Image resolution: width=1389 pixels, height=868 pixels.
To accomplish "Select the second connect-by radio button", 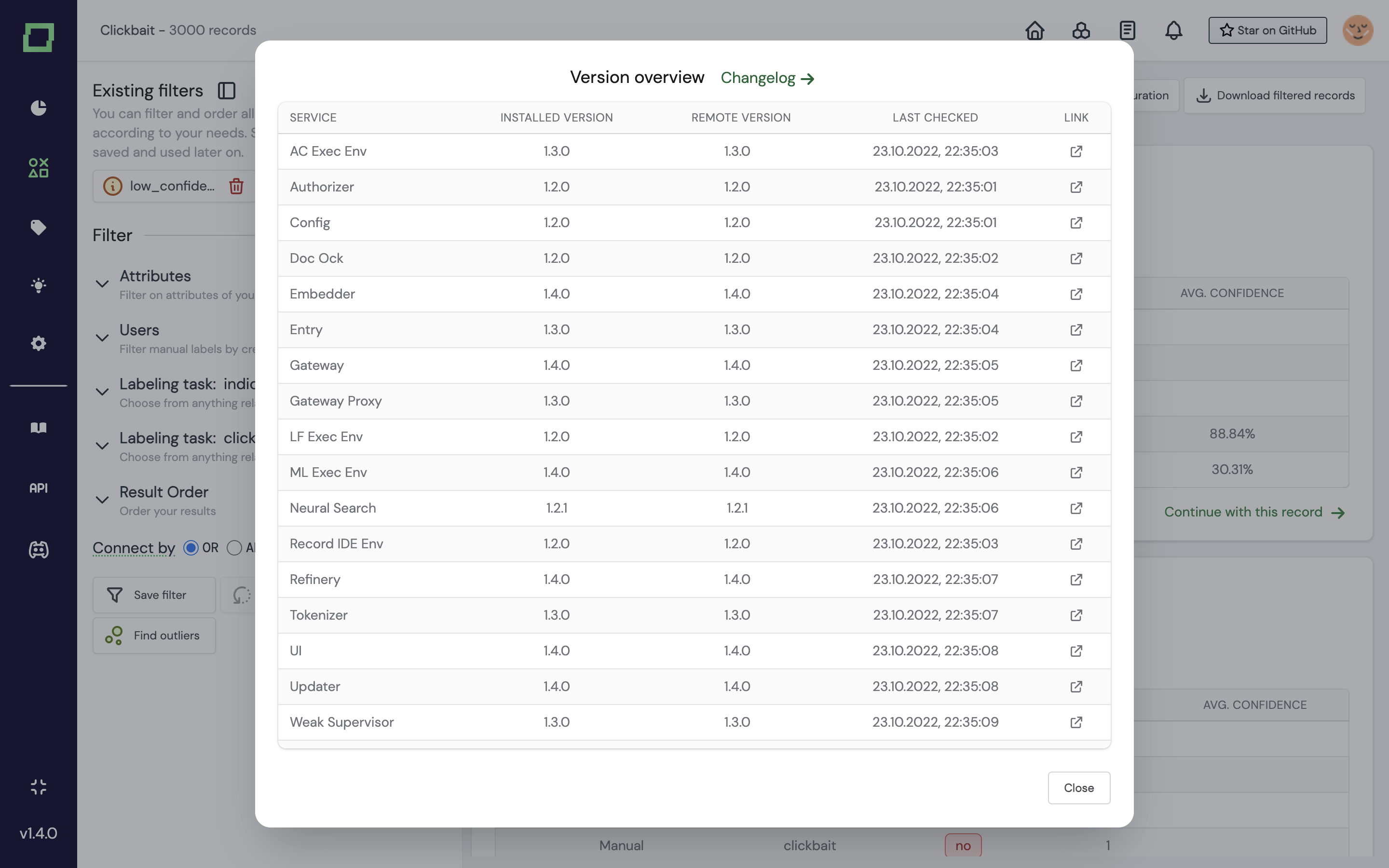I will (x=233, y=548).
